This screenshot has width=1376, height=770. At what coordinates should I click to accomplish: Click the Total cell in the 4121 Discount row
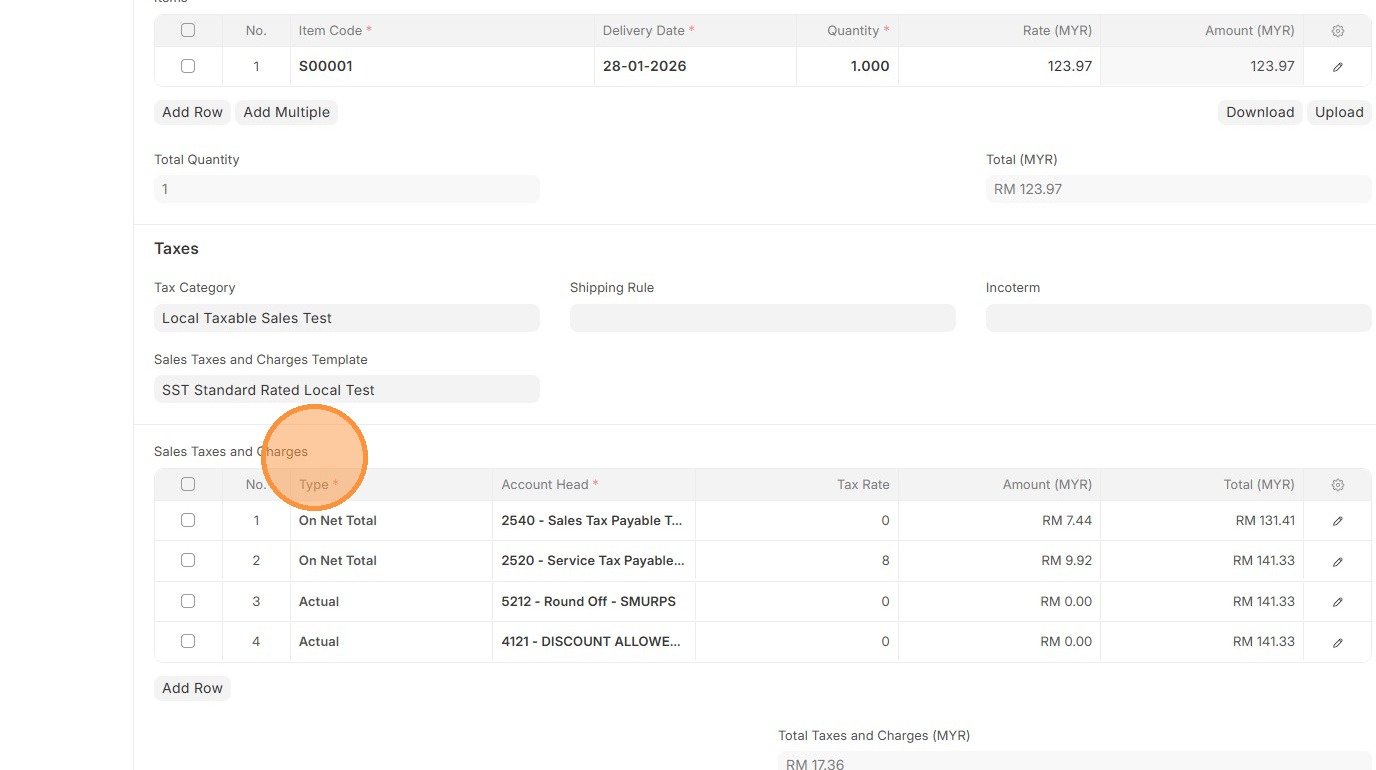pos(1202,641)
